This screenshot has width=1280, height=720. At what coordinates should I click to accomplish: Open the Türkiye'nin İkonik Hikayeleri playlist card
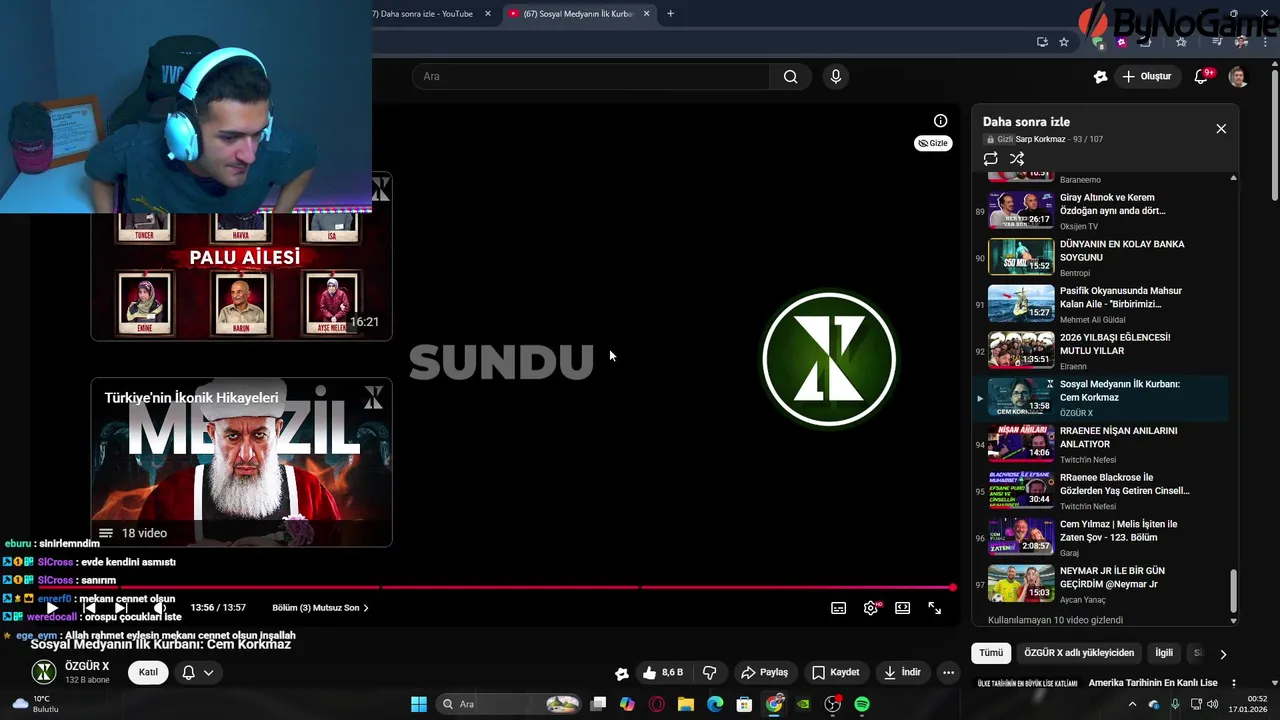pos(241,462)
